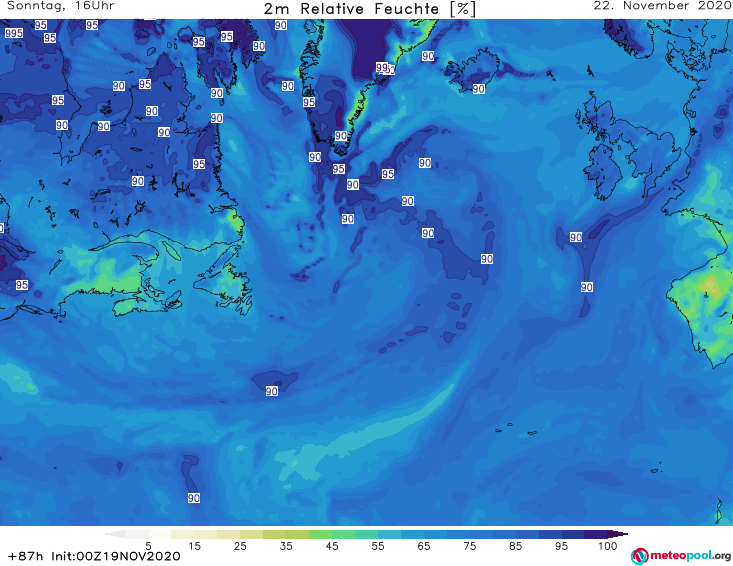Click the '35' tick on the color scale
The width and height of the screenshot is (733, 566).
pyautogui.click(x=286, y=546)
